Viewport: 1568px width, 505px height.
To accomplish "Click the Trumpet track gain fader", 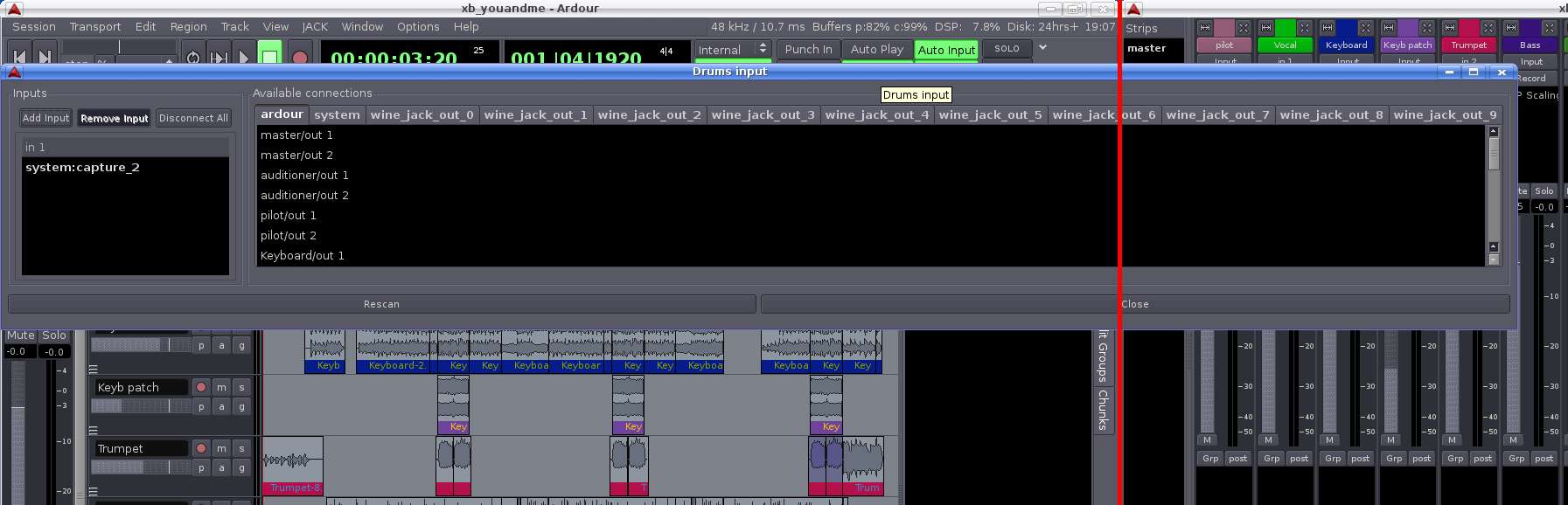I will coord(140,467).
